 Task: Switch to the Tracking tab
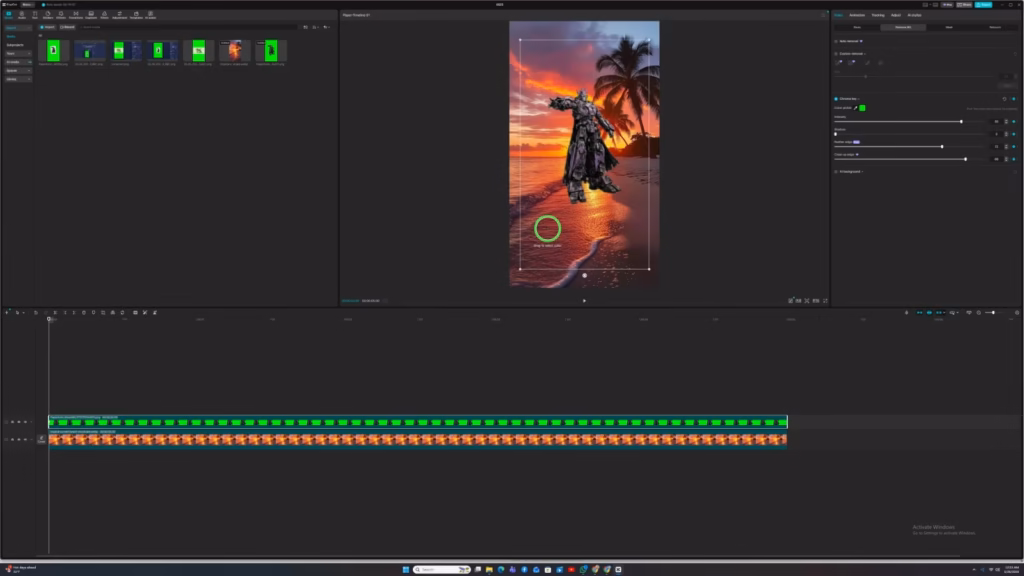coord(878,15)
